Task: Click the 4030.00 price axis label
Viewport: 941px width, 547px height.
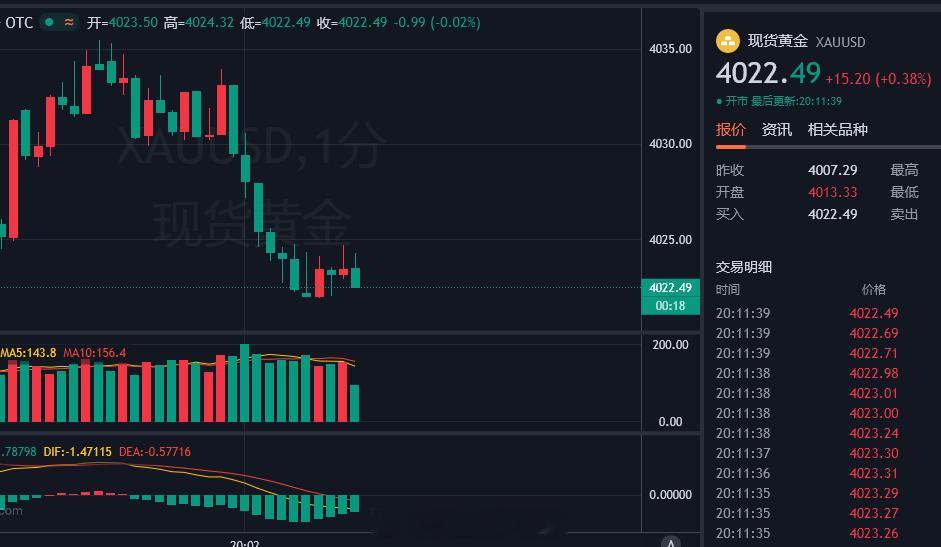Action: (x=670, y=144)
